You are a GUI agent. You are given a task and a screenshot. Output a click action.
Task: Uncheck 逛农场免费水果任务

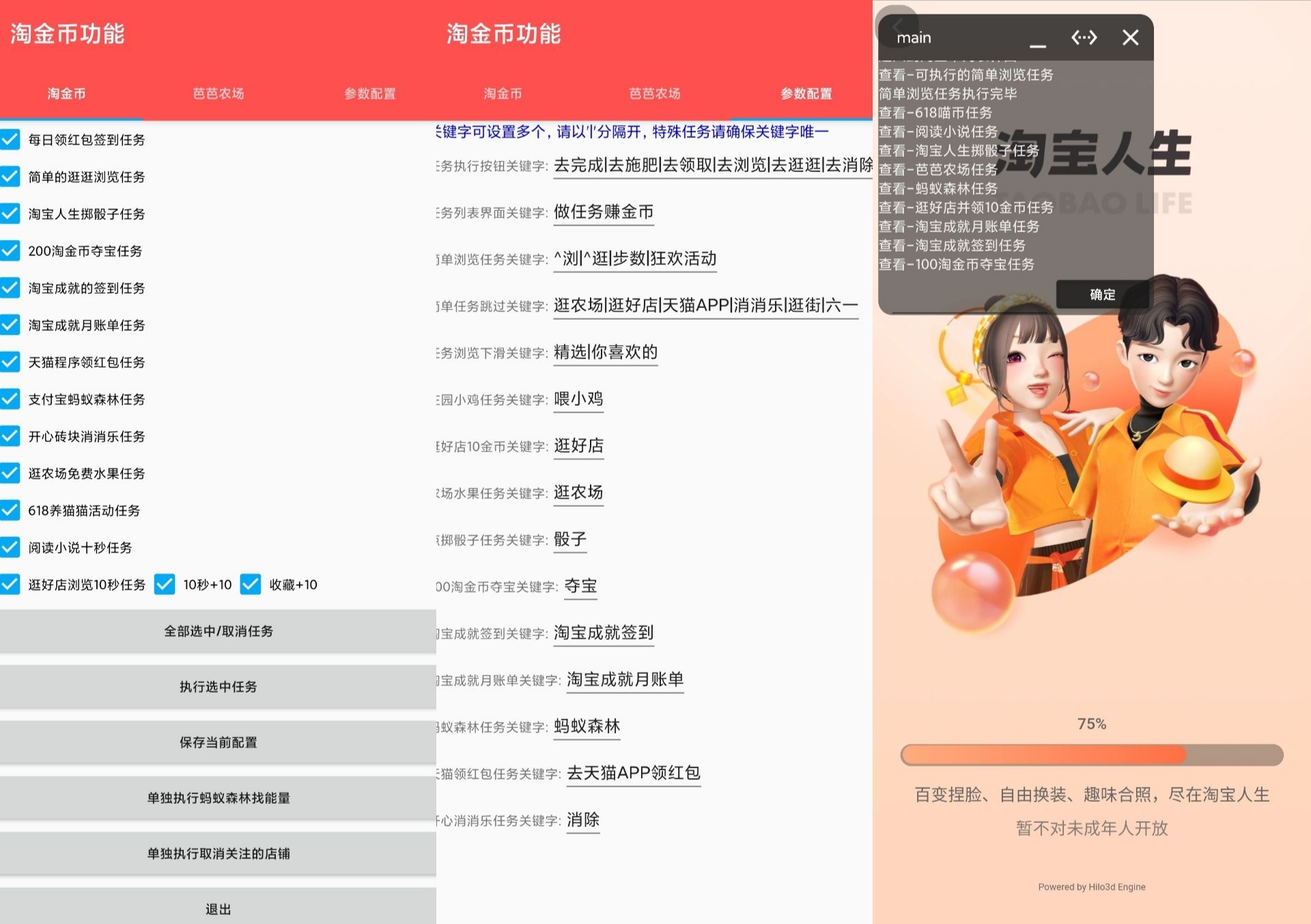pyautogui.click(x=10, y=473)
